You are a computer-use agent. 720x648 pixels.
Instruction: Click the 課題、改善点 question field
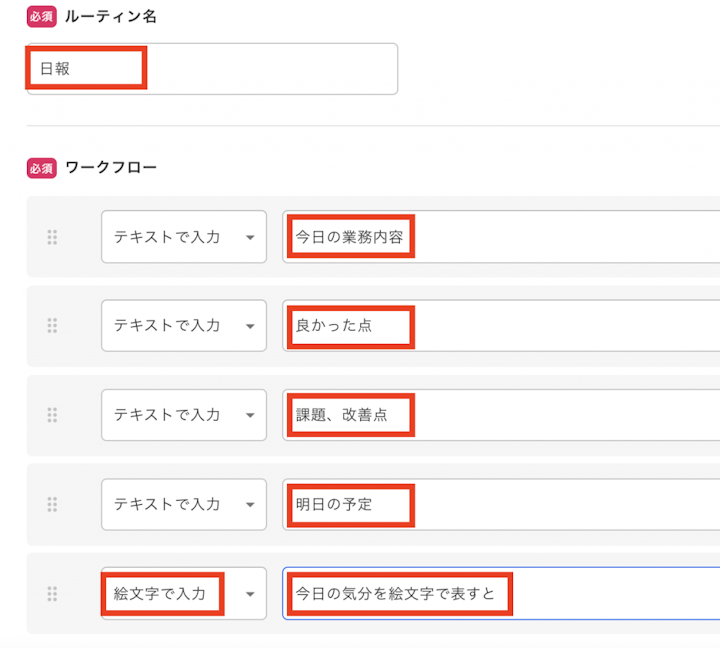[500, 415]
